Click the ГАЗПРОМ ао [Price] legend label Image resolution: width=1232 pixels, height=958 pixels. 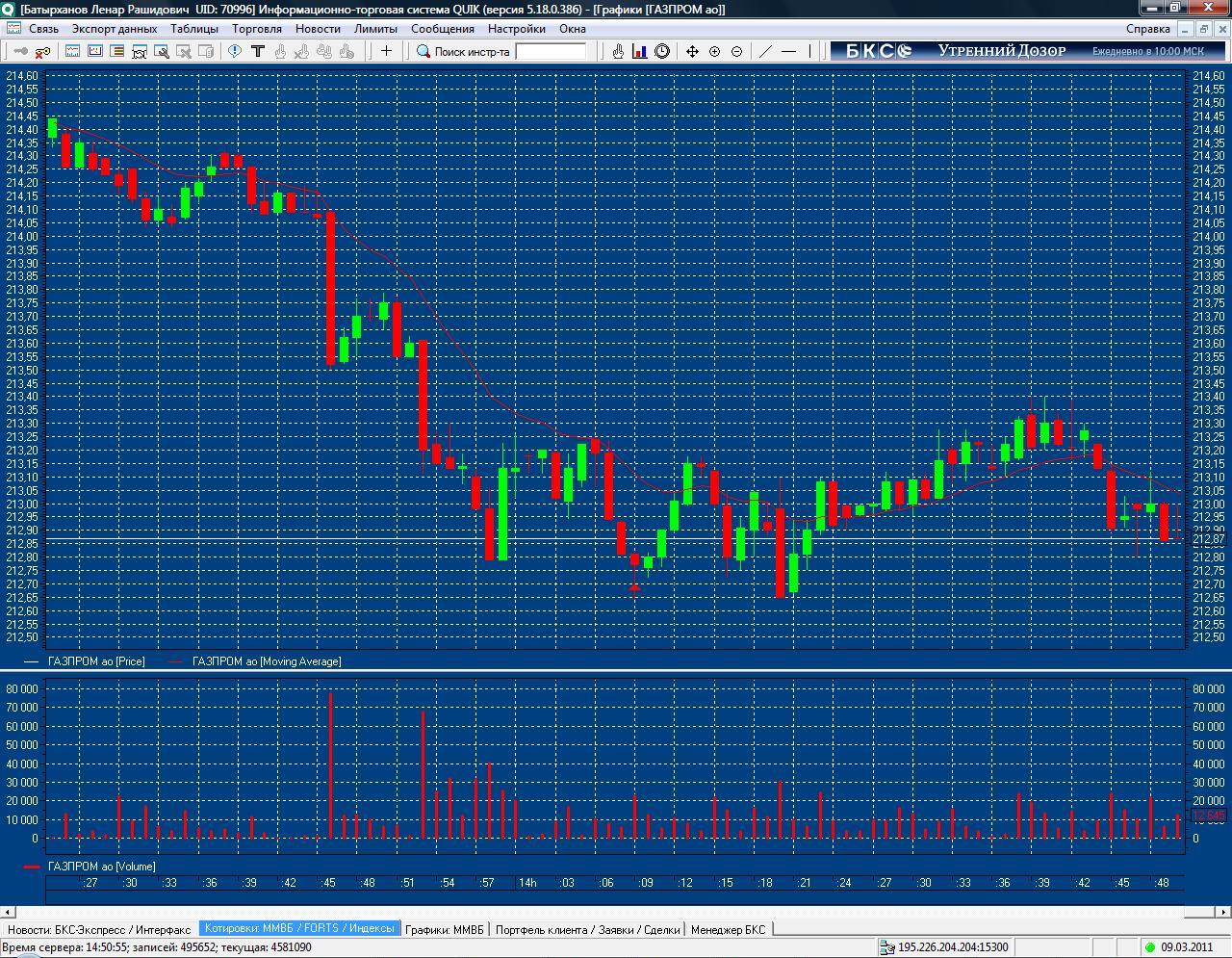[96, 661]
